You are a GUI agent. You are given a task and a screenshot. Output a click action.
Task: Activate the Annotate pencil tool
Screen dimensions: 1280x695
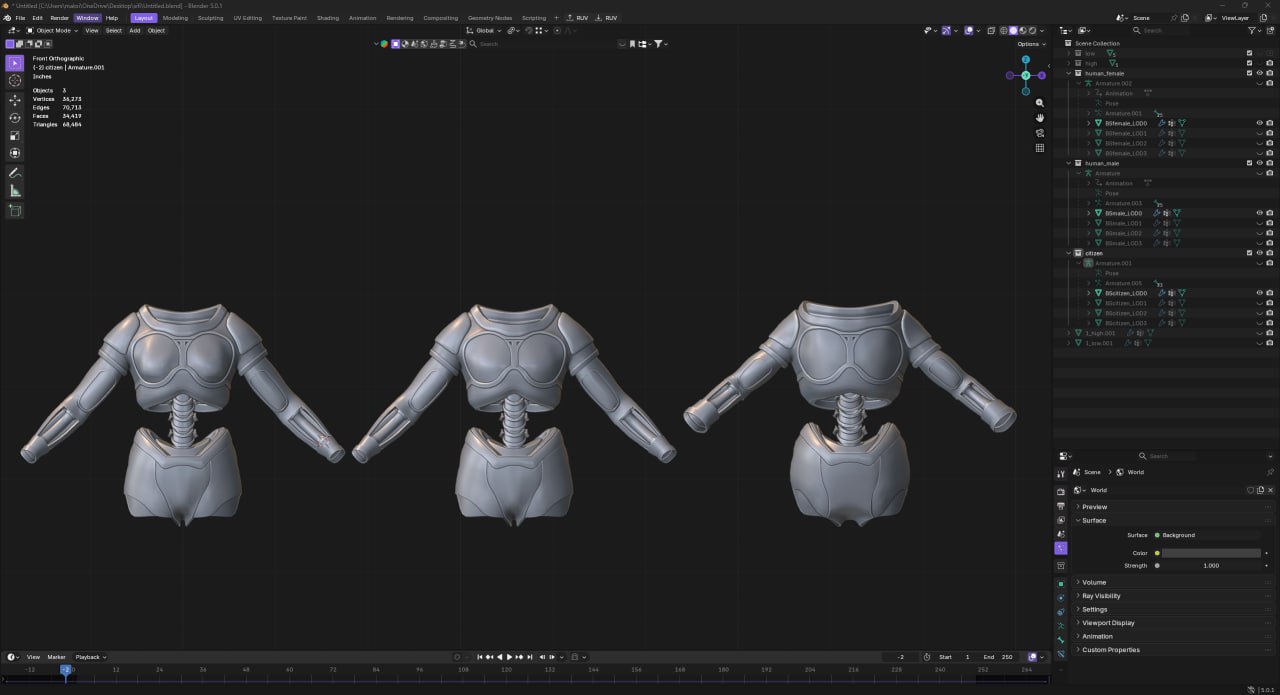point(15,173)
